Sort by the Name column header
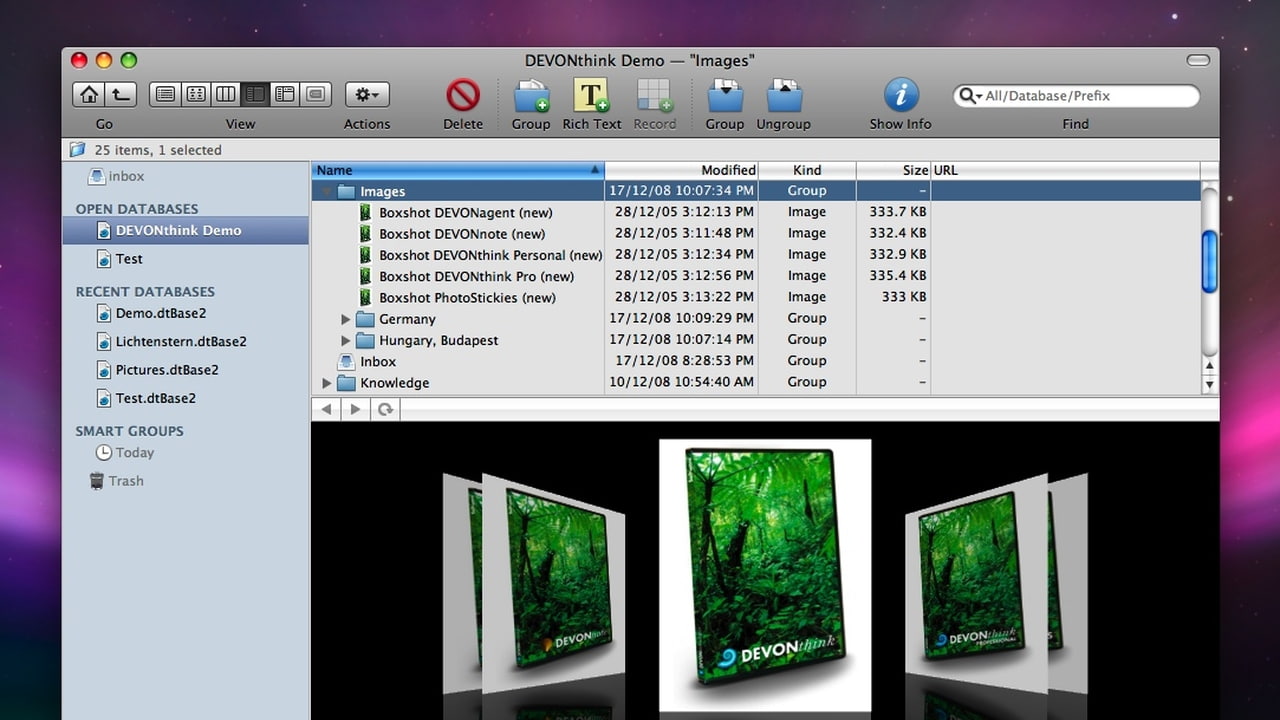 point(458,170)
